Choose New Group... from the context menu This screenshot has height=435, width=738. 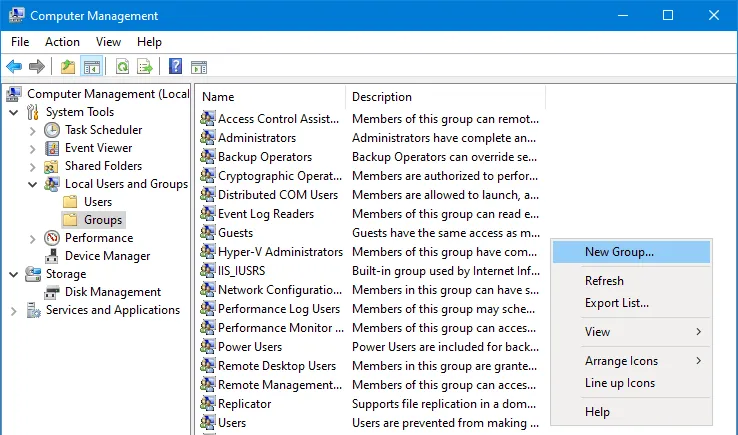[619, 252]
